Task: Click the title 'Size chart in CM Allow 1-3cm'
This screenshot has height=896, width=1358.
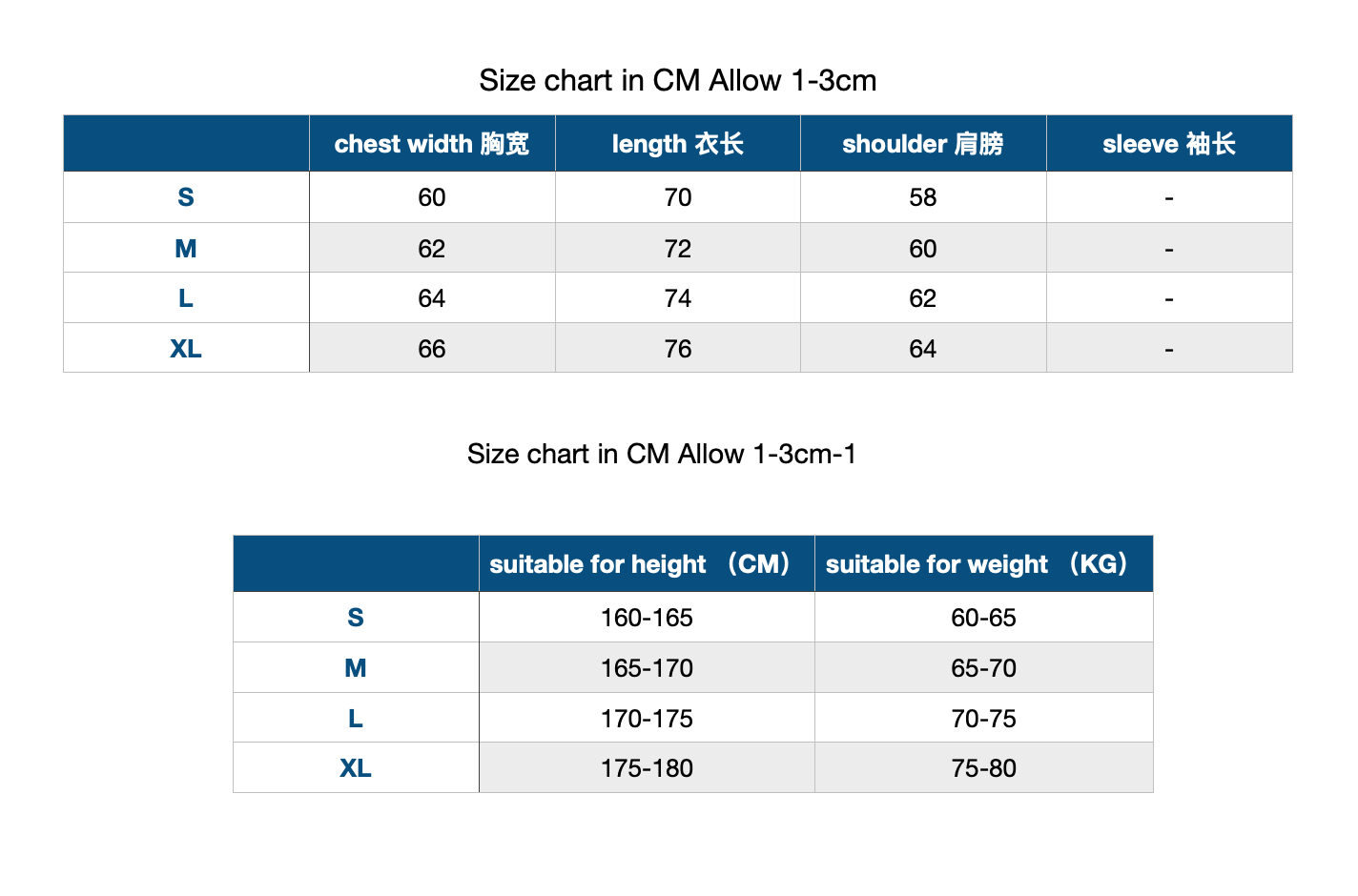Action: pyautogui.click(x=678, y=80)
